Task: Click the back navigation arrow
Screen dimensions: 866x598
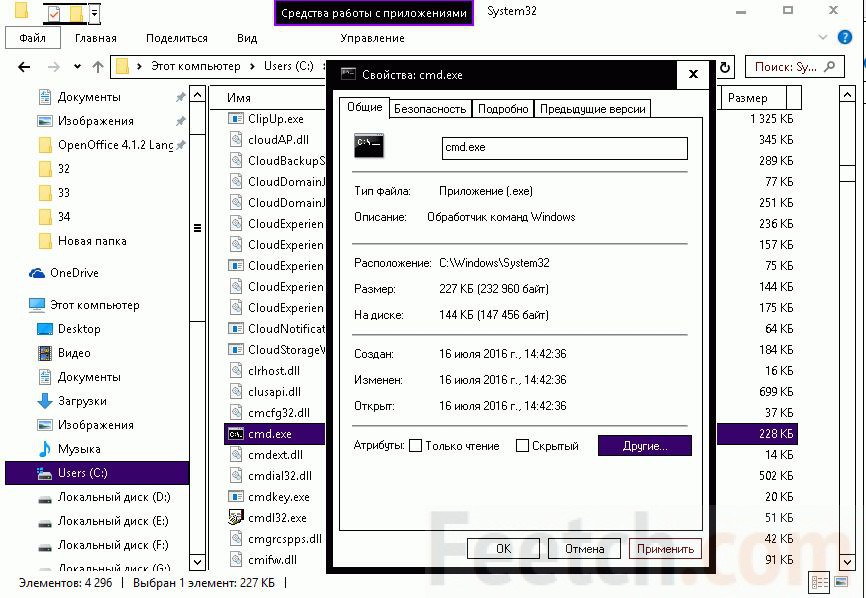Action: (24, 67)
